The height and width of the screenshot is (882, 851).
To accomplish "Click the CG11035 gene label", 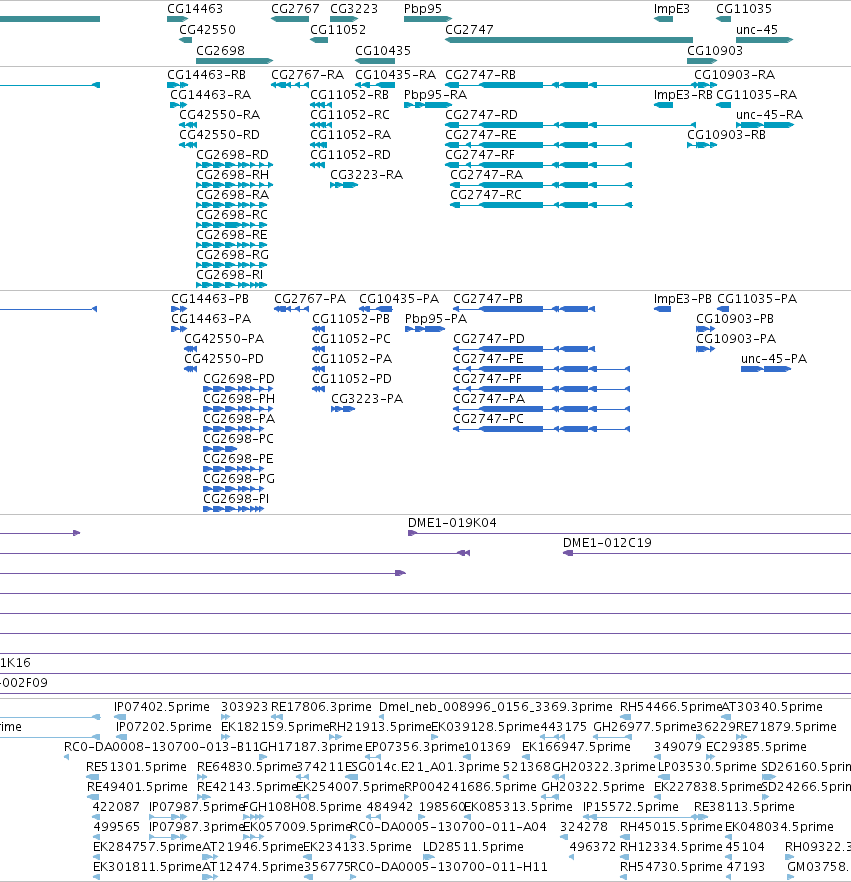I will [744, 9].
